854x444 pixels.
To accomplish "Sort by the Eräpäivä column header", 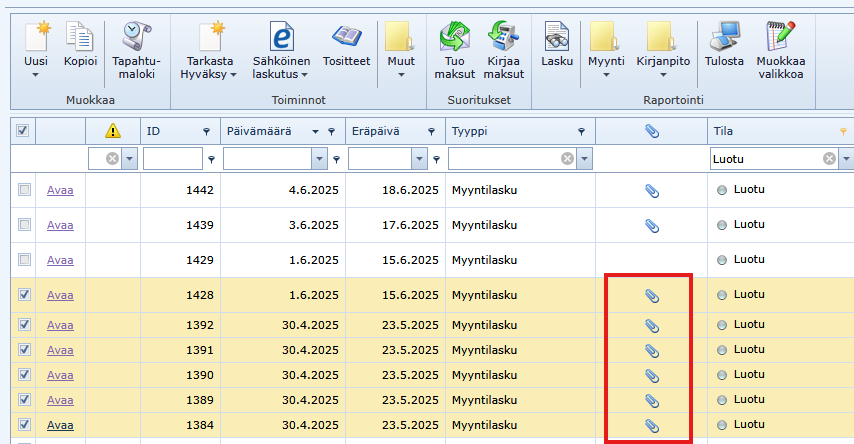I will point(375,131).
